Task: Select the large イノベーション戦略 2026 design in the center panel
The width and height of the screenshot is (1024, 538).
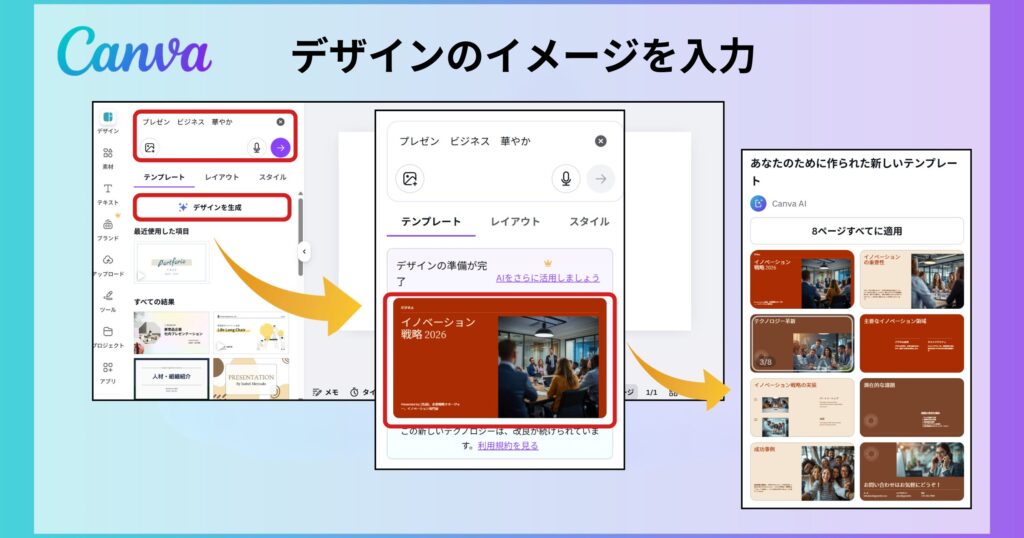Action: pyautogui.click(x=498, y=358)
